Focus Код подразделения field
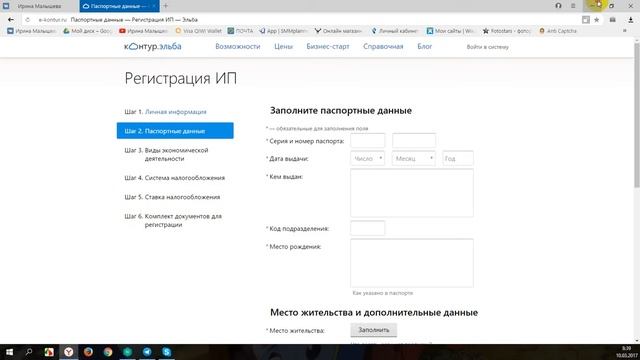 pos(367,228)
